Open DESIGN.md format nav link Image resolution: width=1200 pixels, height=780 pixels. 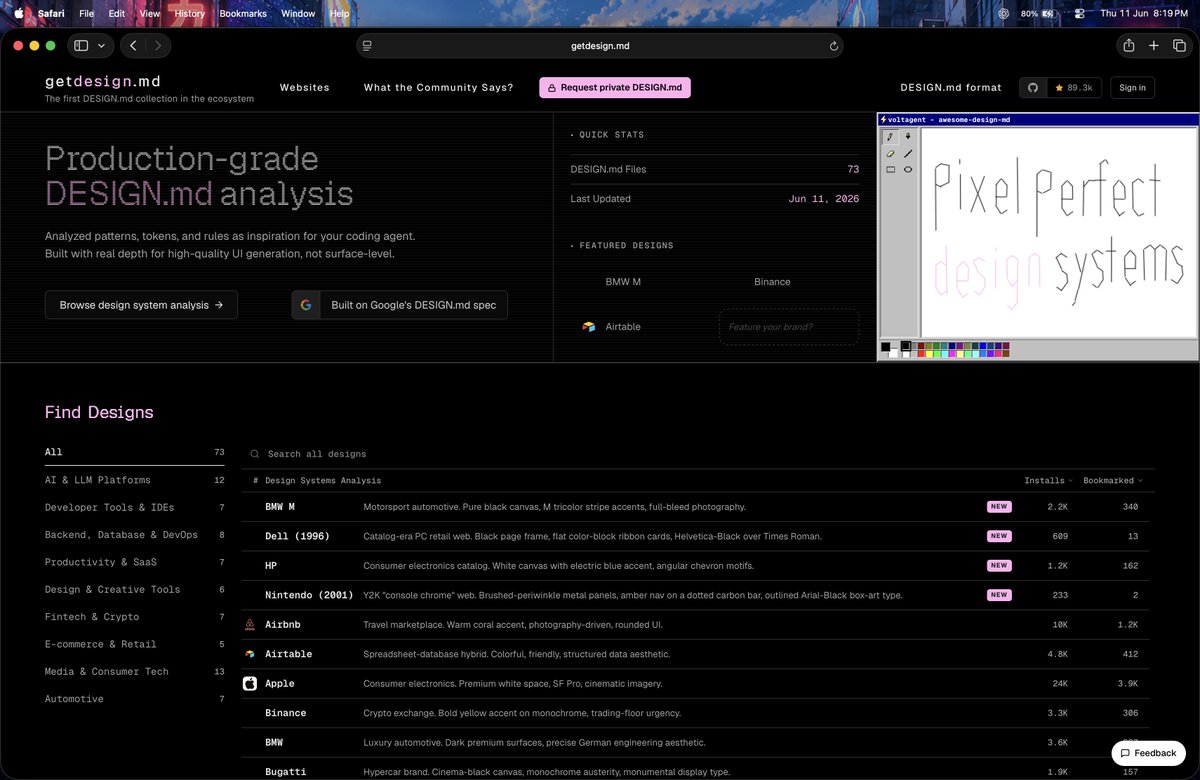pos(951,88)
